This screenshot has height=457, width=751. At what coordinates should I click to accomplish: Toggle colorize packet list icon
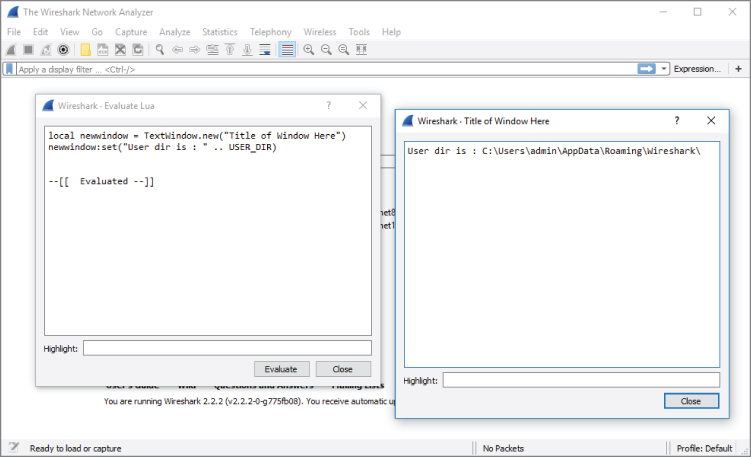[x=287, y=49]
